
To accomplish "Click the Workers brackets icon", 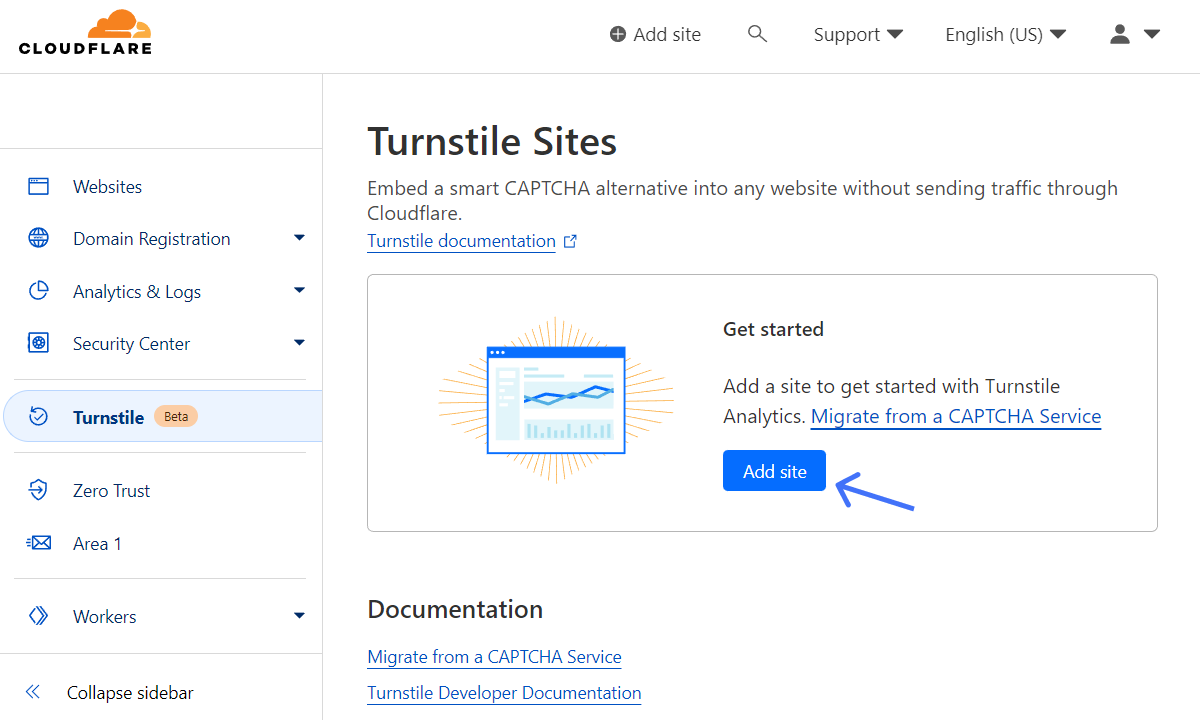I will point(38,616).
